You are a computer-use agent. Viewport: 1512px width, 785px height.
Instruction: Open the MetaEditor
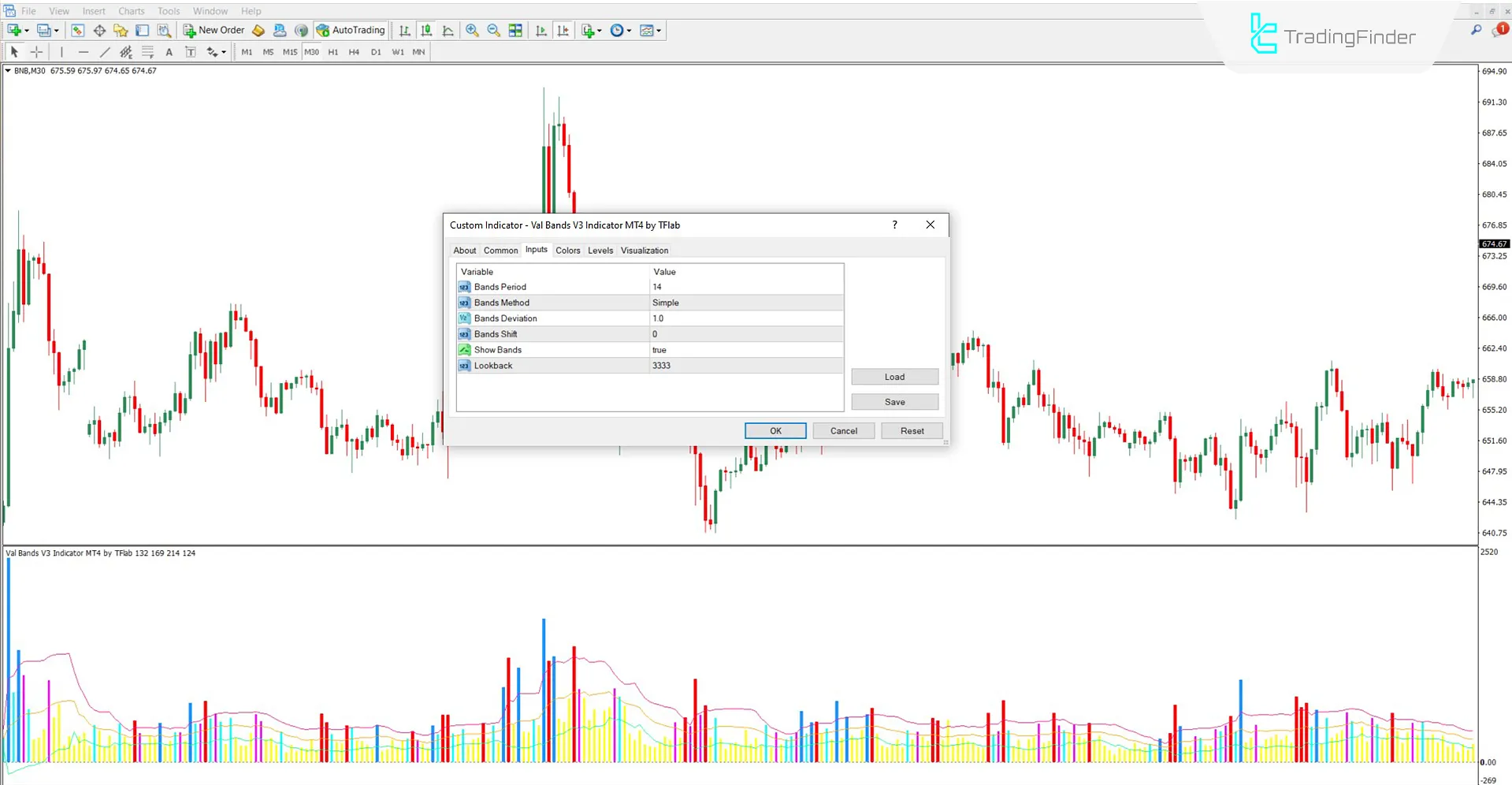pyautogui.click(x=258, y=30)
